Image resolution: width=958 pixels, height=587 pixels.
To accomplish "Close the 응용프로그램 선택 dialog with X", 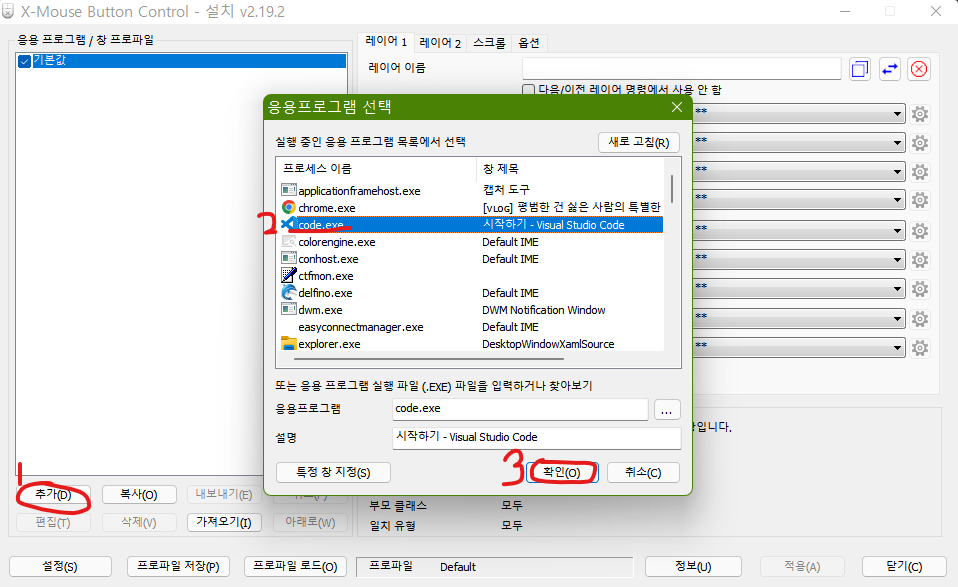I will click(677, 107).
